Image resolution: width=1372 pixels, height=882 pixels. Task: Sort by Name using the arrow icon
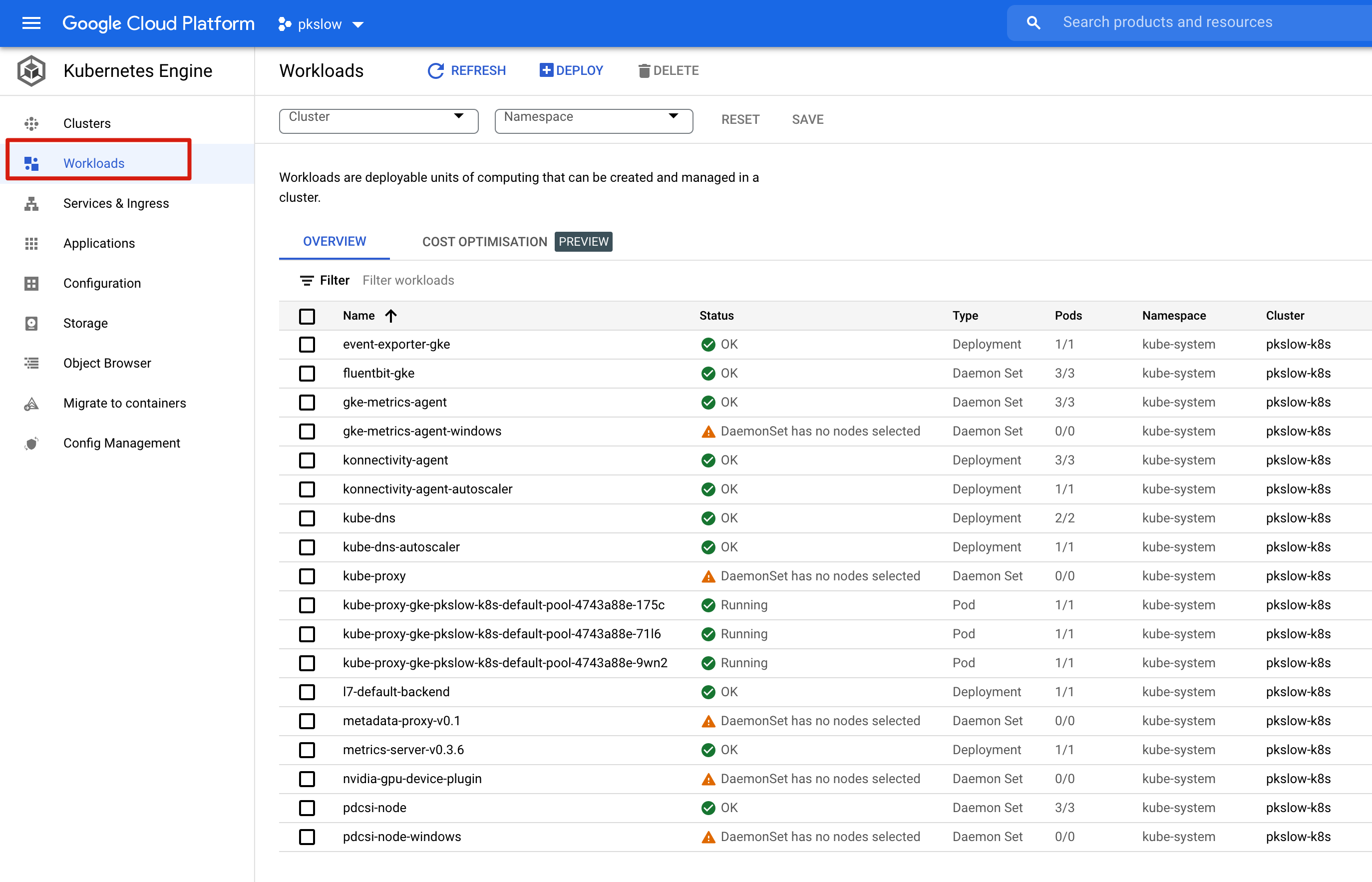[x=391, y=316]
